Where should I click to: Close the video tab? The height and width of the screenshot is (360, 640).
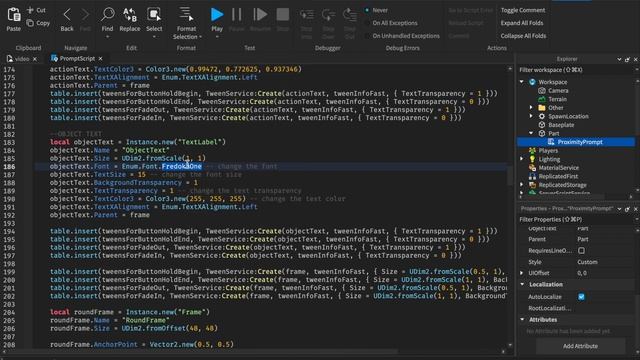tap(35, 59)
